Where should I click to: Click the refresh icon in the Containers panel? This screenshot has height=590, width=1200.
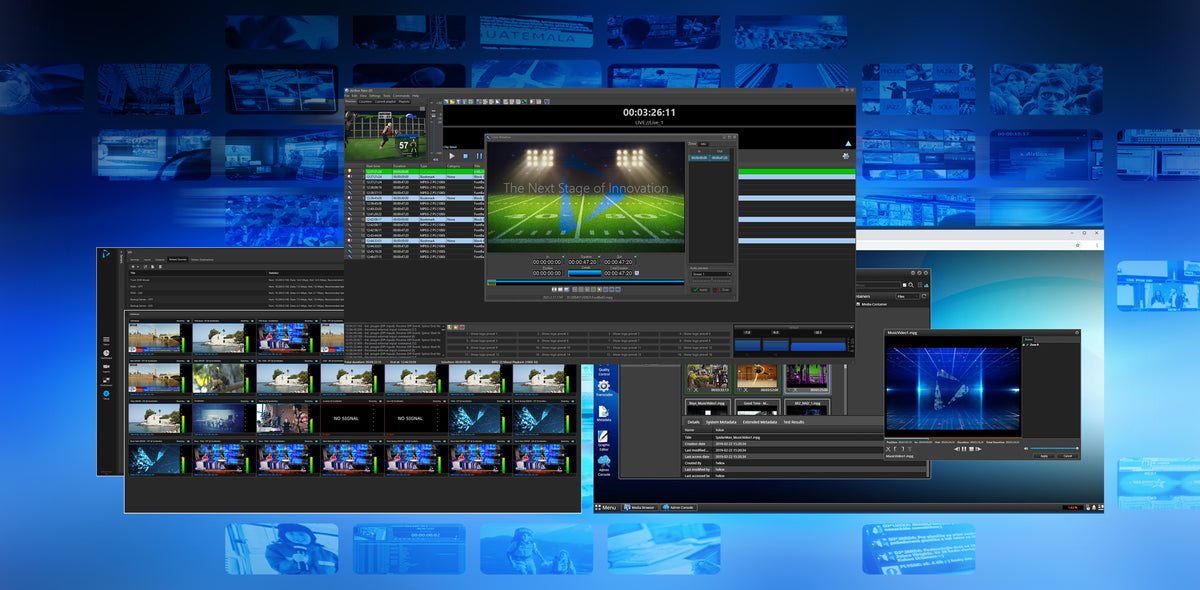point(924,297)
